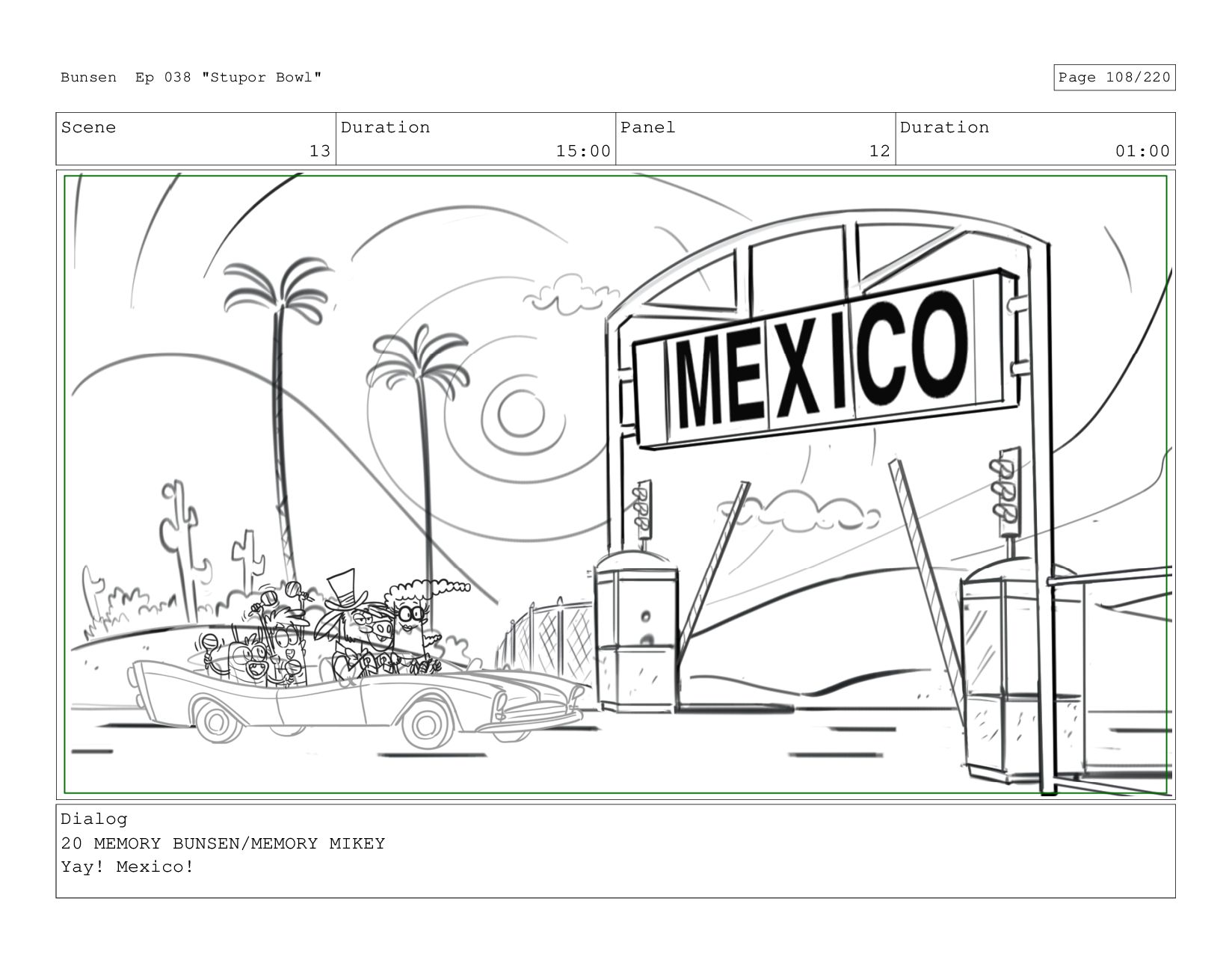
Task: Click the line 20 MEMORY BUNSEN/MEMORY MIKEY
Action: click(223, 843)
